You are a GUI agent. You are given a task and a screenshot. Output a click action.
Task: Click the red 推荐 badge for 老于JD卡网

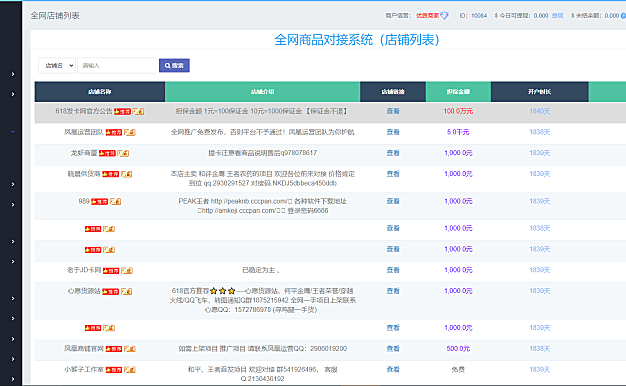coord(111,271)
